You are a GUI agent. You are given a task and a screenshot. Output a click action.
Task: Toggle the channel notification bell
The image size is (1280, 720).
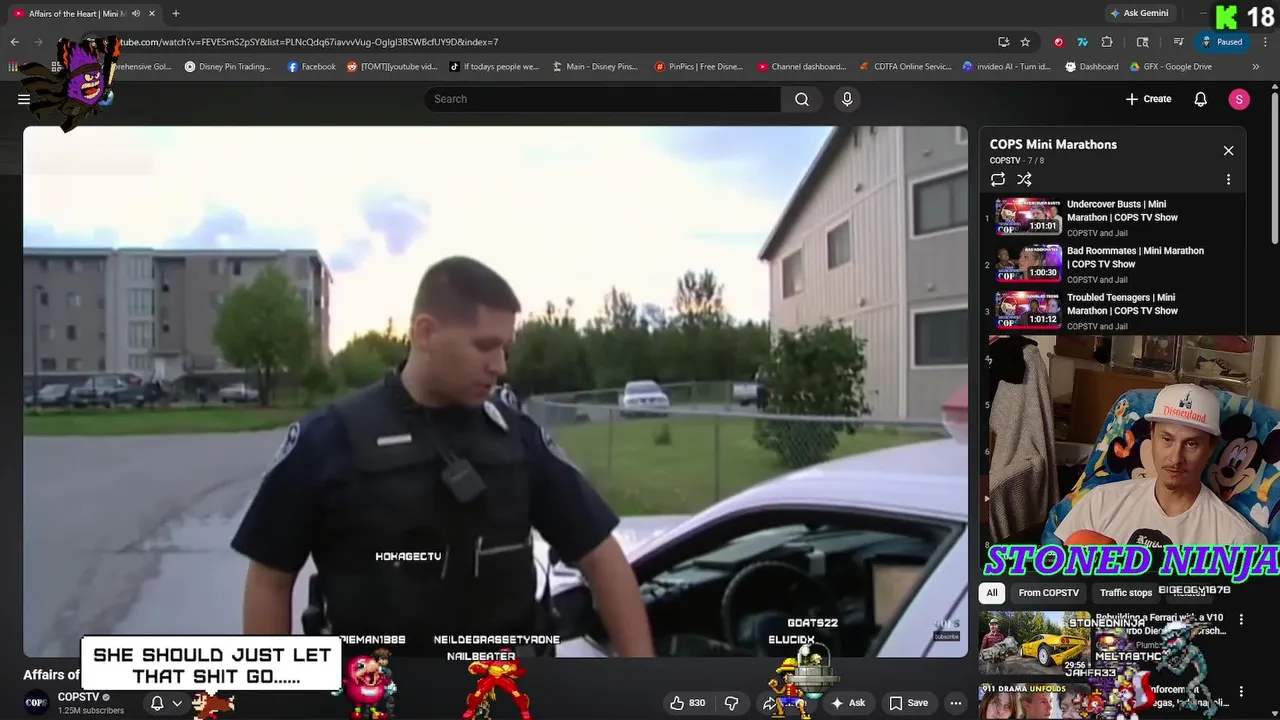click(x=157, y=703)
